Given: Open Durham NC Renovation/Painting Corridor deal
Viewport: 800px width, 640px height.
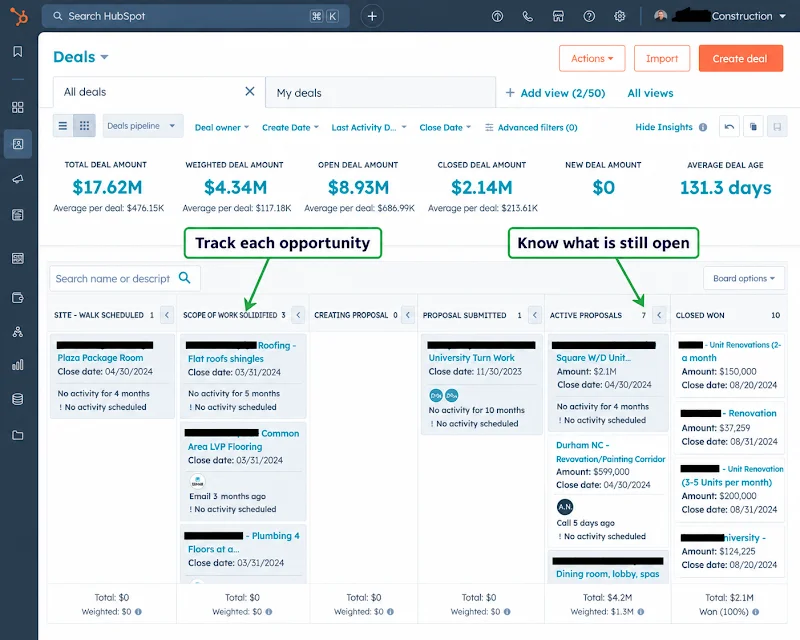Looking at the screenshot, I should [x=610, y=452].
